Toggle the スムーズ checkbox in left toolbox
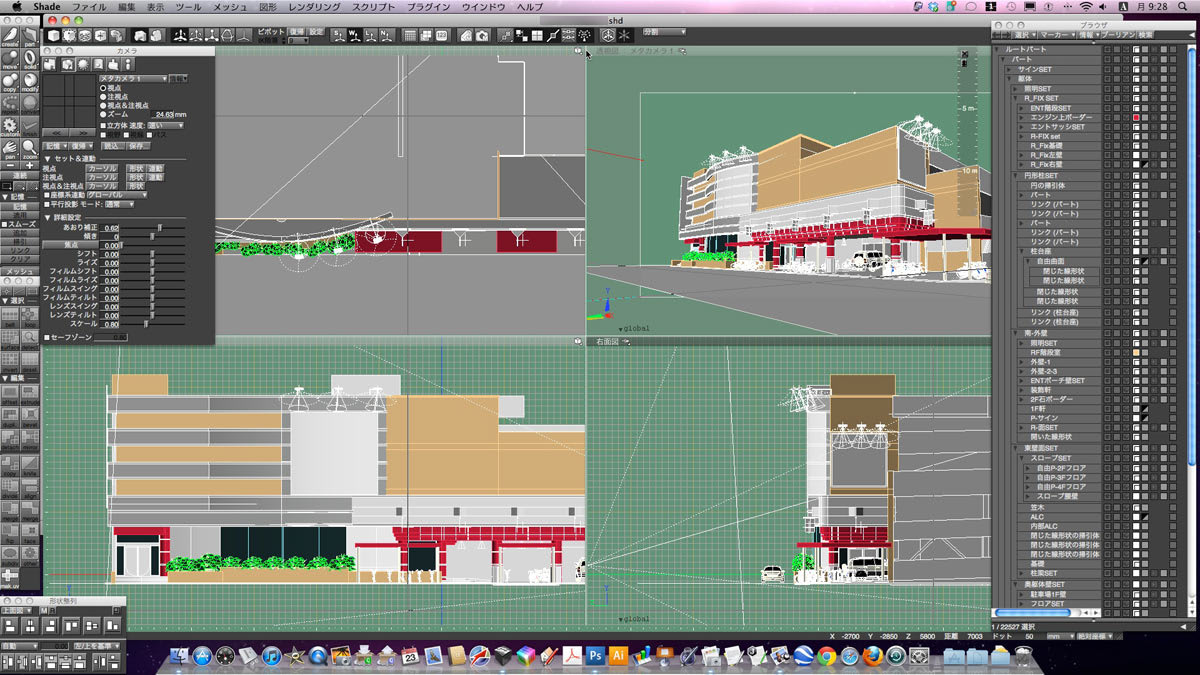 4,224
